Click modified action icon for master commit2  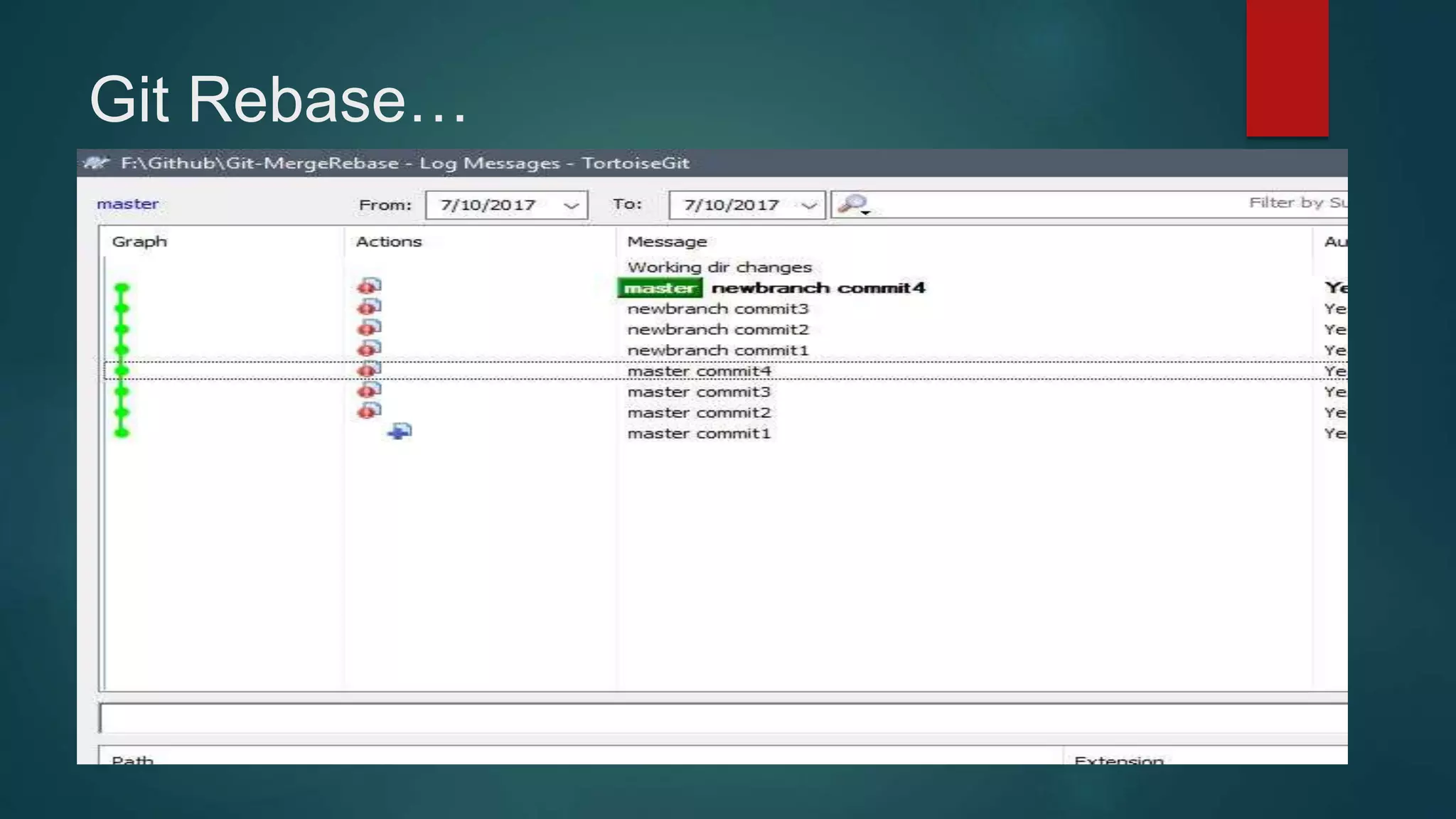pos(369,411)
